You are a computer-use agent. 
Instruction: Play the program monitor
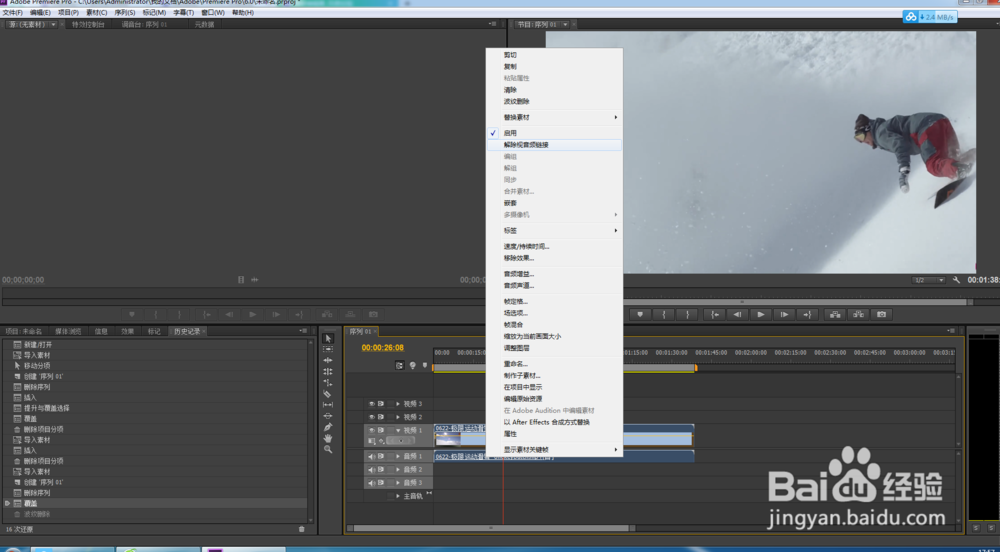pos(760,314)
